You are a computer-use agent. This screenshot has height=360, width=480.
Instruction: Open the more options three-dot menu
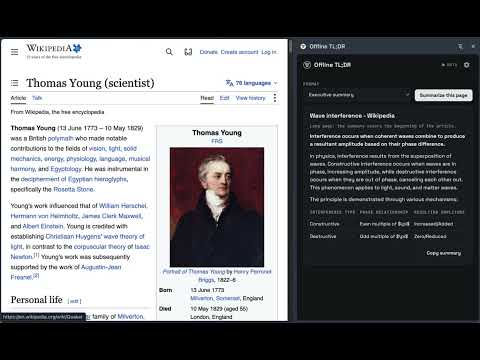click(275, 98)
